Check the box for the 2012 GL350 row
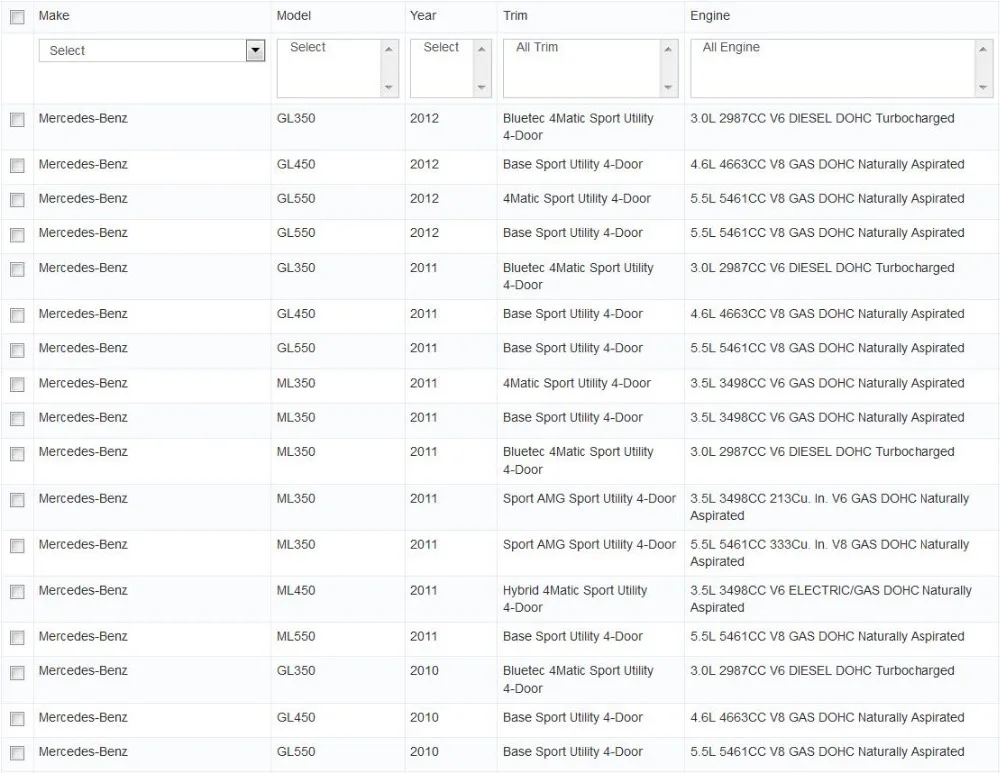Viewport: 1000px width, 773px height. point(17,120)
